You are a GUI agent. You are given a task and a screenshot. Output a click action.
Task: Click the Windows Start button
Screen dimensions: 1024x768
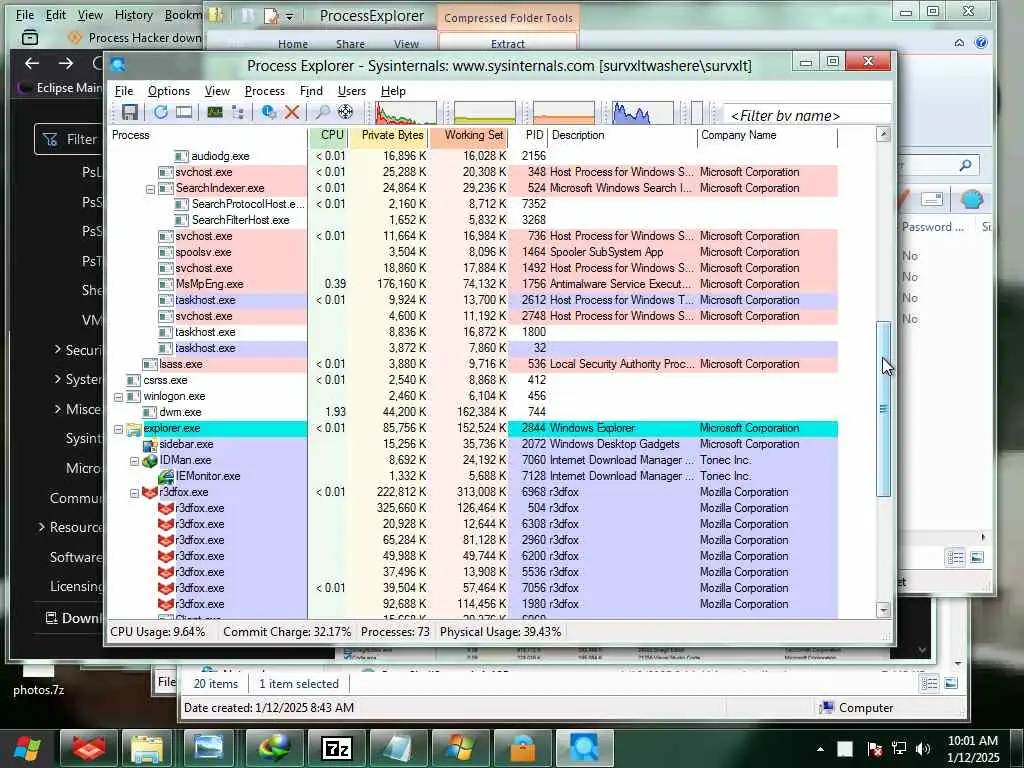pos(27,748)
